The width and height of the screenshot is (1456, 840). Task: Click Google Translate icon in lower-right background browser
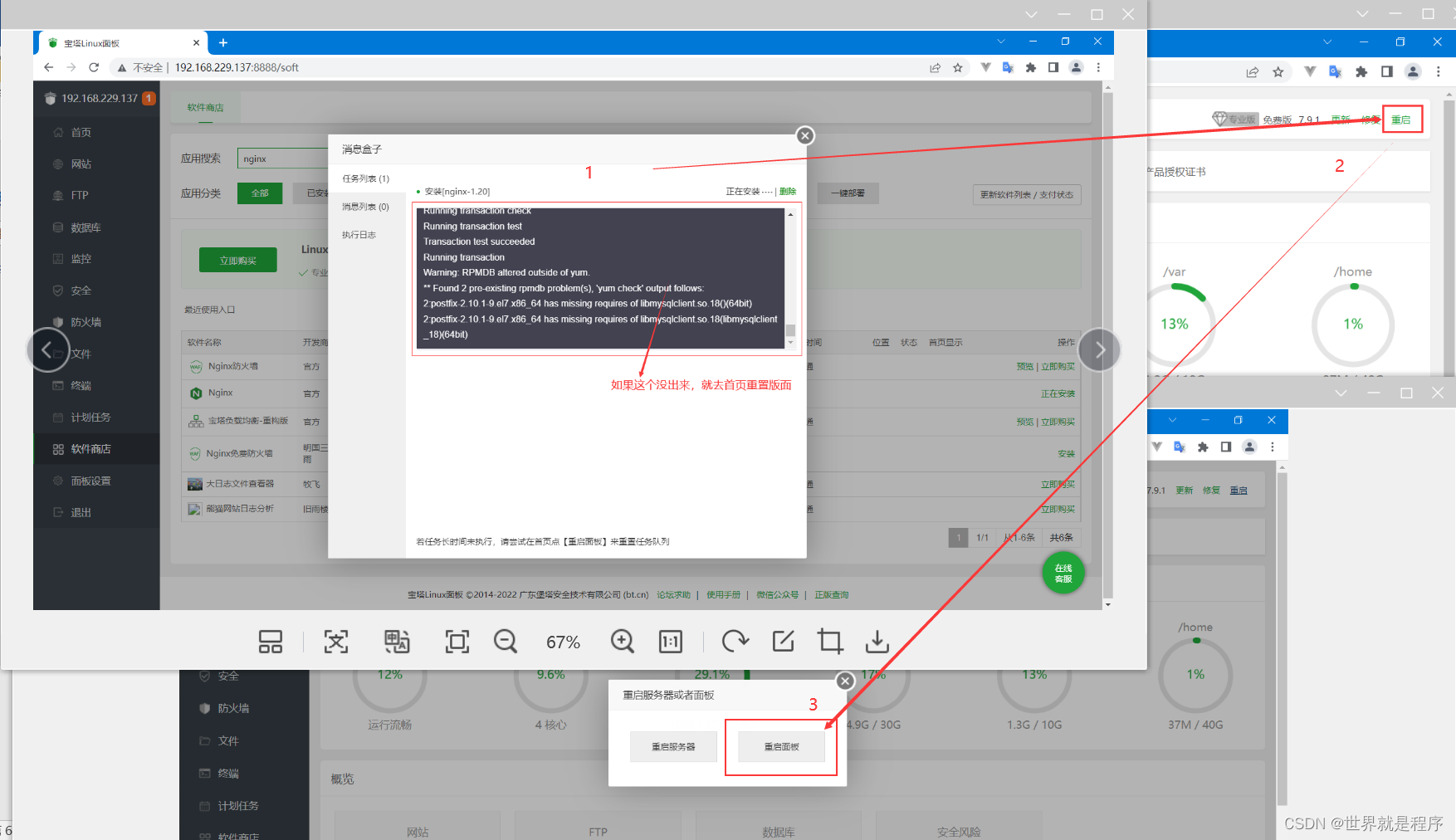tap(1180, 447)
